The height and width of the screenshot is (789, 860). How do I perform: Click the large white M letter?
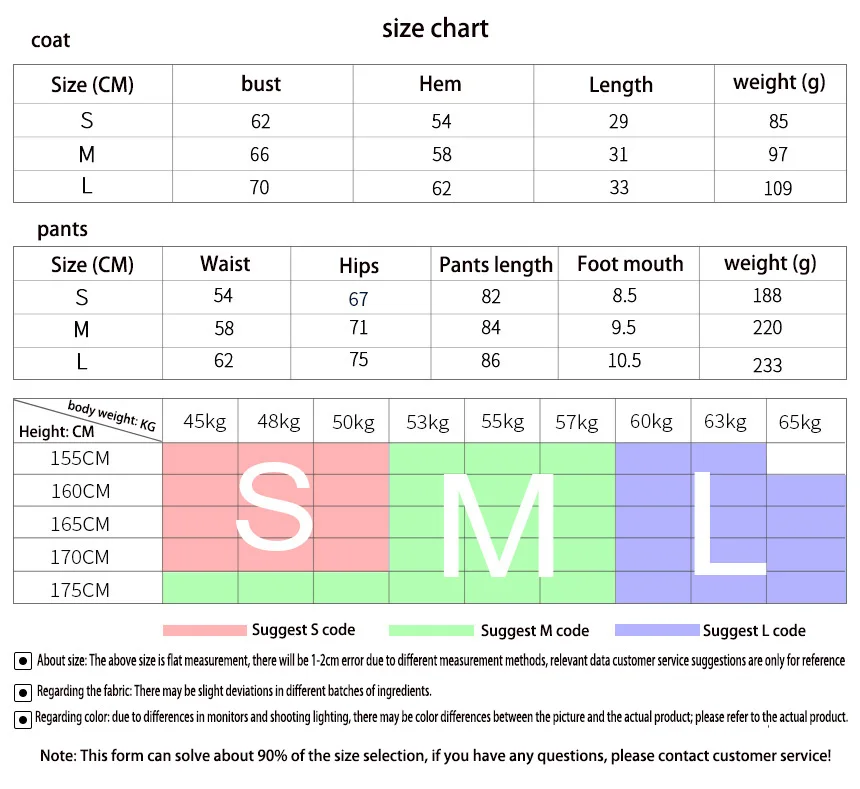point(498,525)
